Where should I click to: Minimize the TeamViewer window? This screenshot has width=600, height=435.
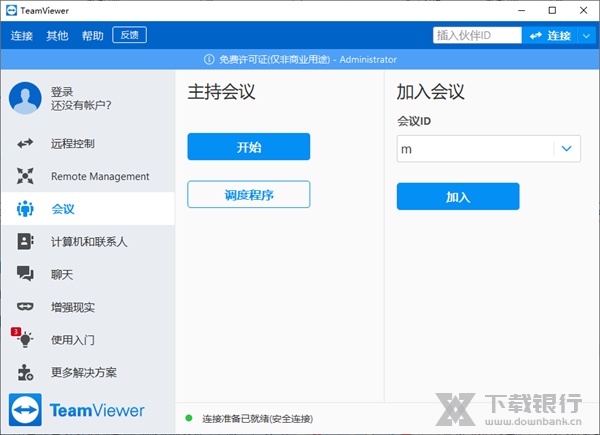point(521,10)
